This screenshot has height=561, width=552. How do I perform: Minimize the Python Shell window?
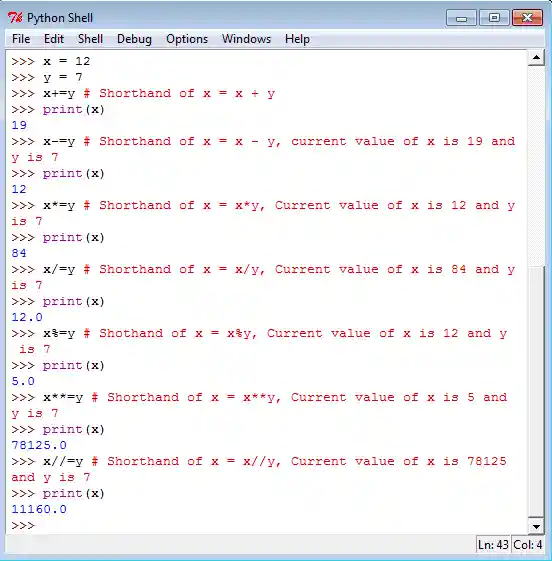461,18
